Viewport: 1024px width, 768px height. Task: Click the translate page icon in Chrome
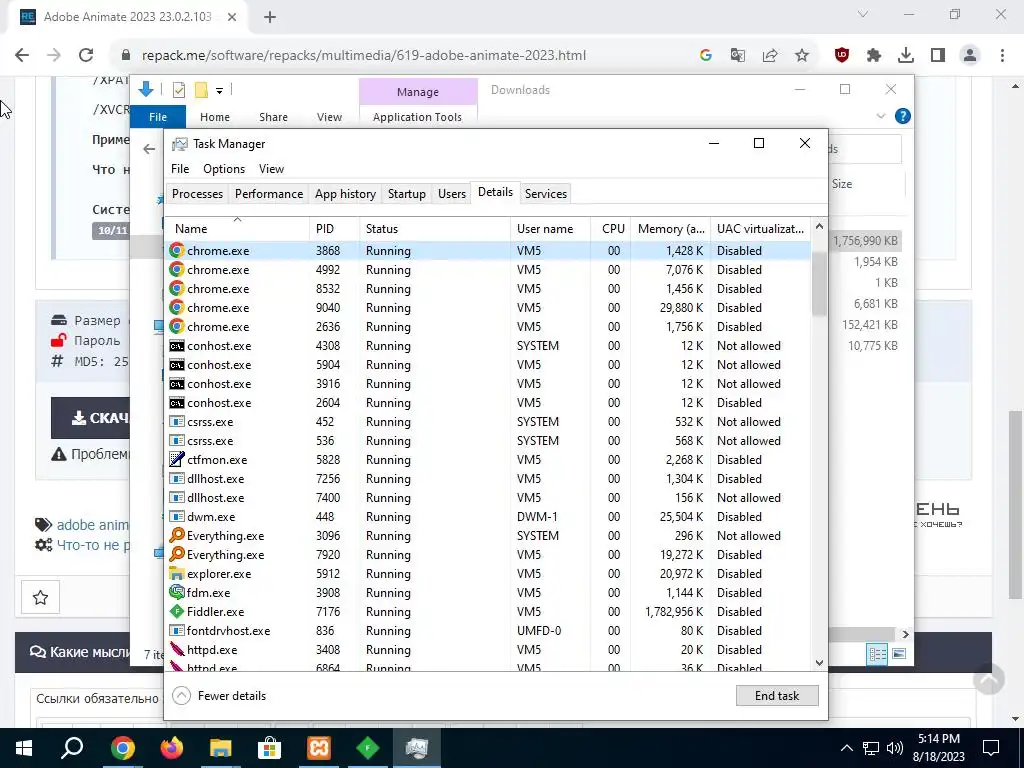(x=738, y=56)
